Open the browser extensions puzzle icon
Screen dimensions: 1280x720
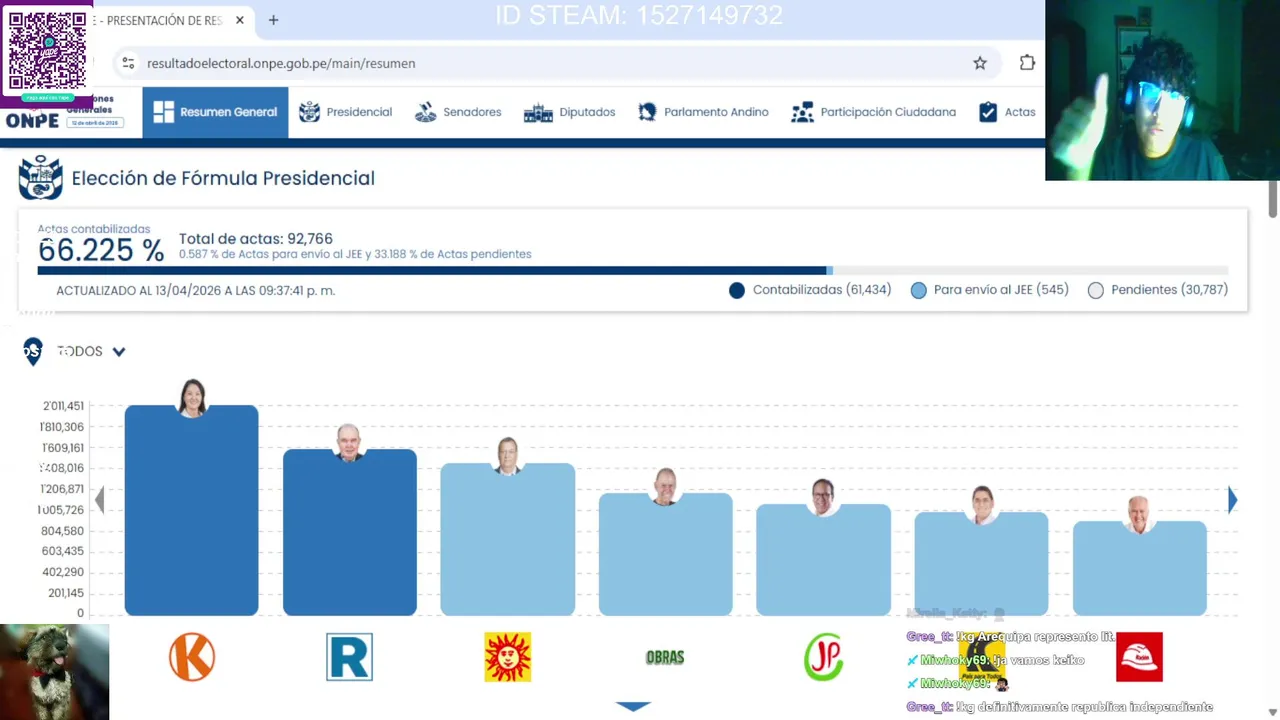click(x=1027, y=63)
